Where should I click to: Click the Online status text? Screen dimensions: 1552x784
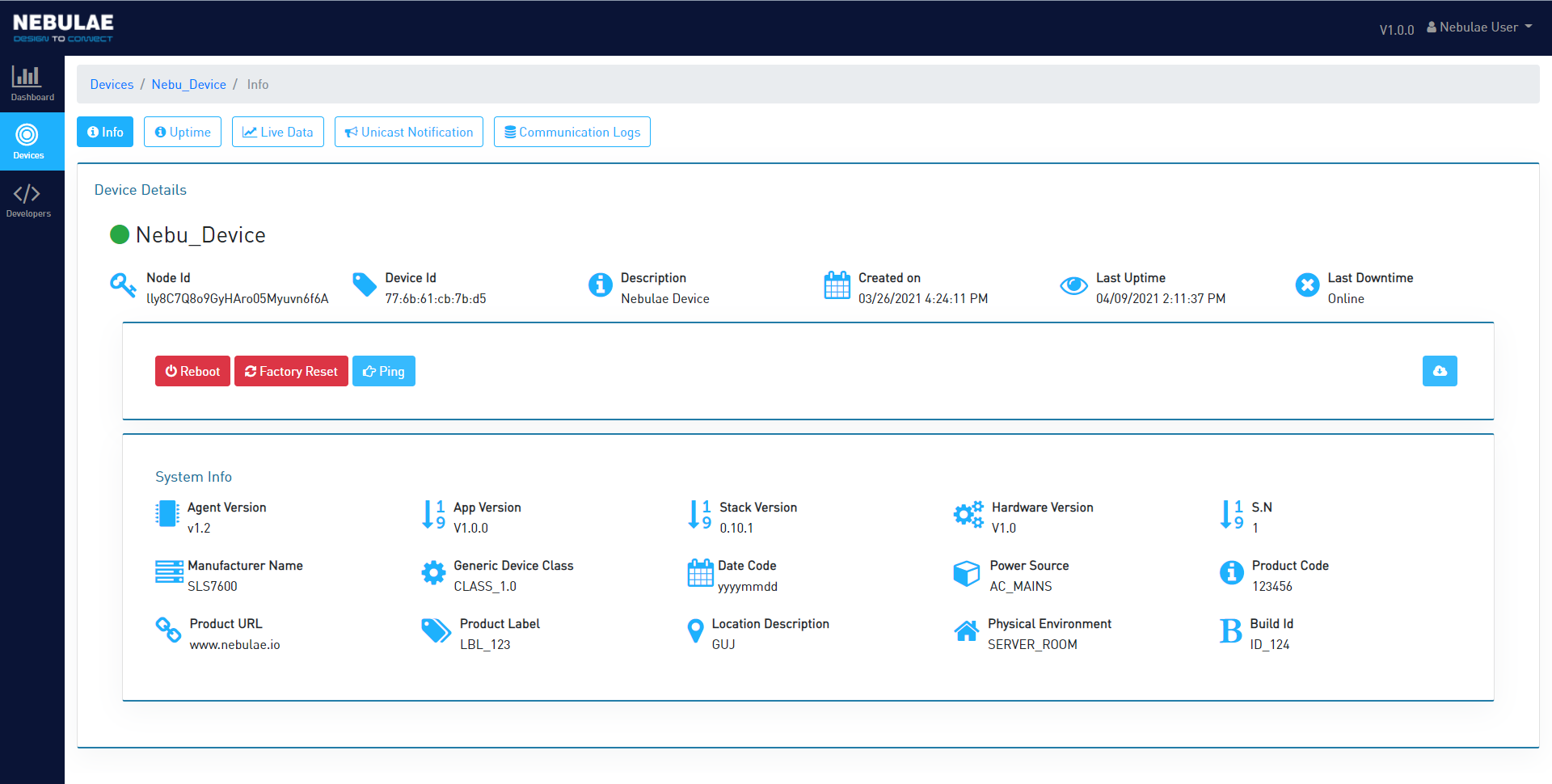point(1346,298)
